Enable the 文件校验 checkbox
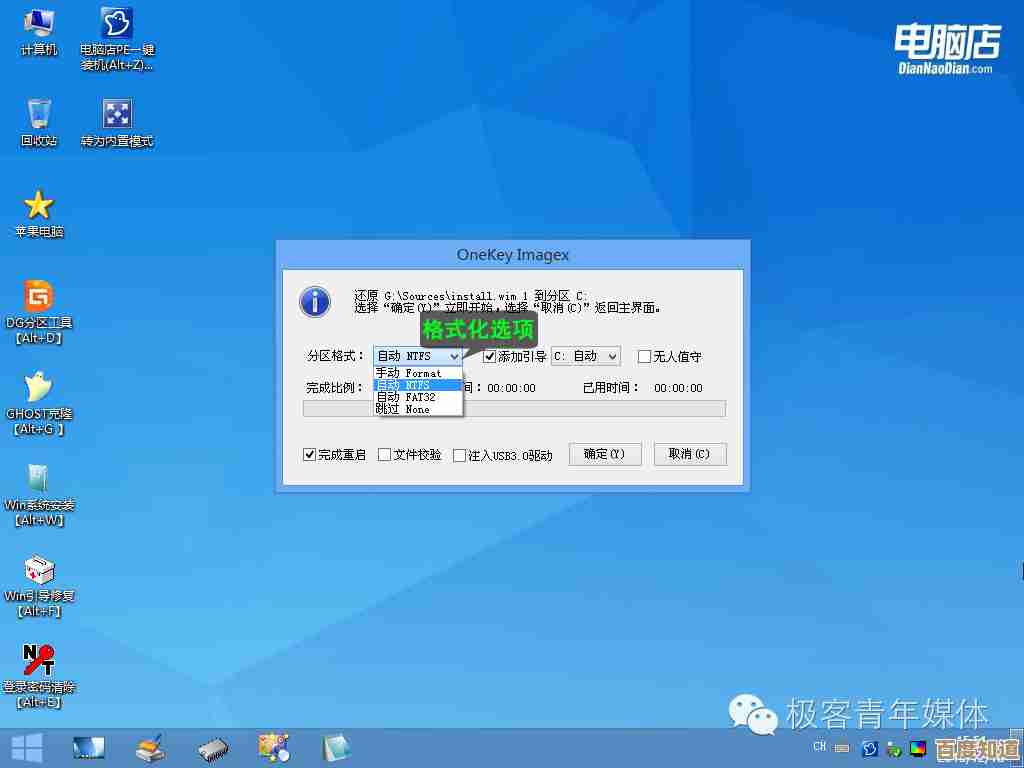Viewport: 1024px width, 768px height. (x=384, y=455)
